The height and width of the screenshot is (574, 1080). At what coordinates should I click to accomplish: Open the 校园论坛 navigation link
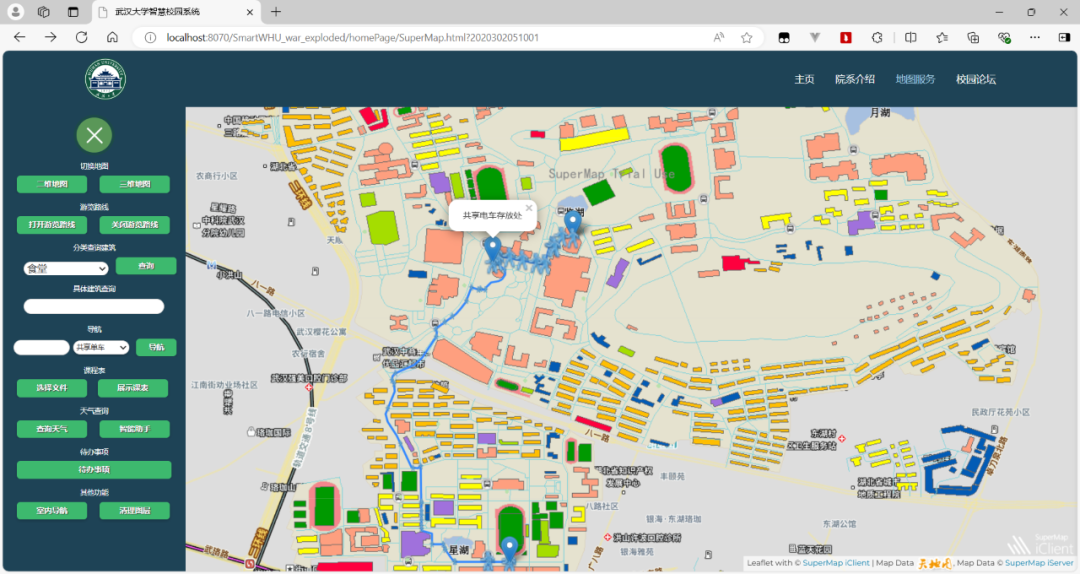coord(975,79)
